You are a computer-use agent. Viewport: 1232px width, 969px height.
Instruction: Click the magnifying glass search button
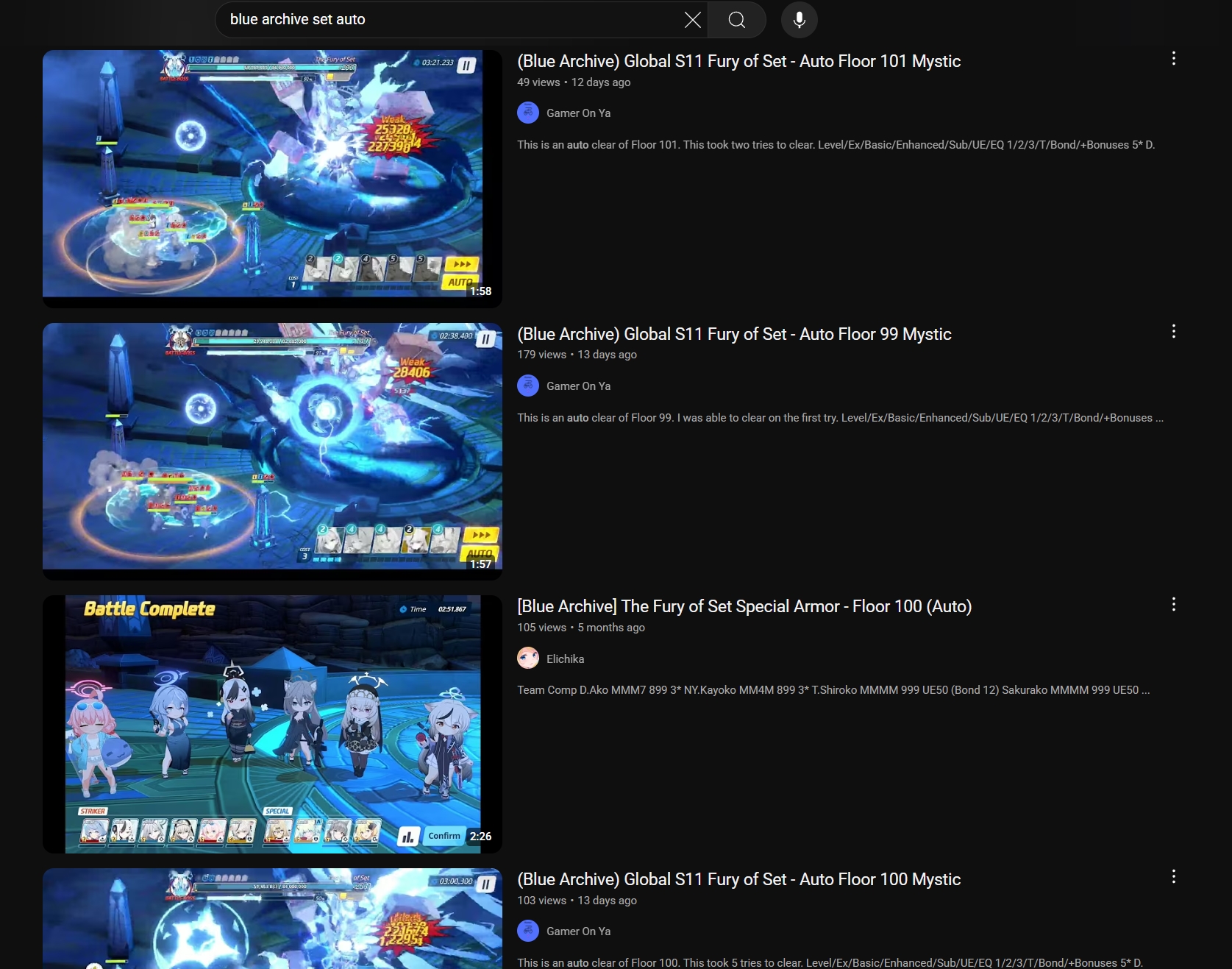click(x=737, y=20)
